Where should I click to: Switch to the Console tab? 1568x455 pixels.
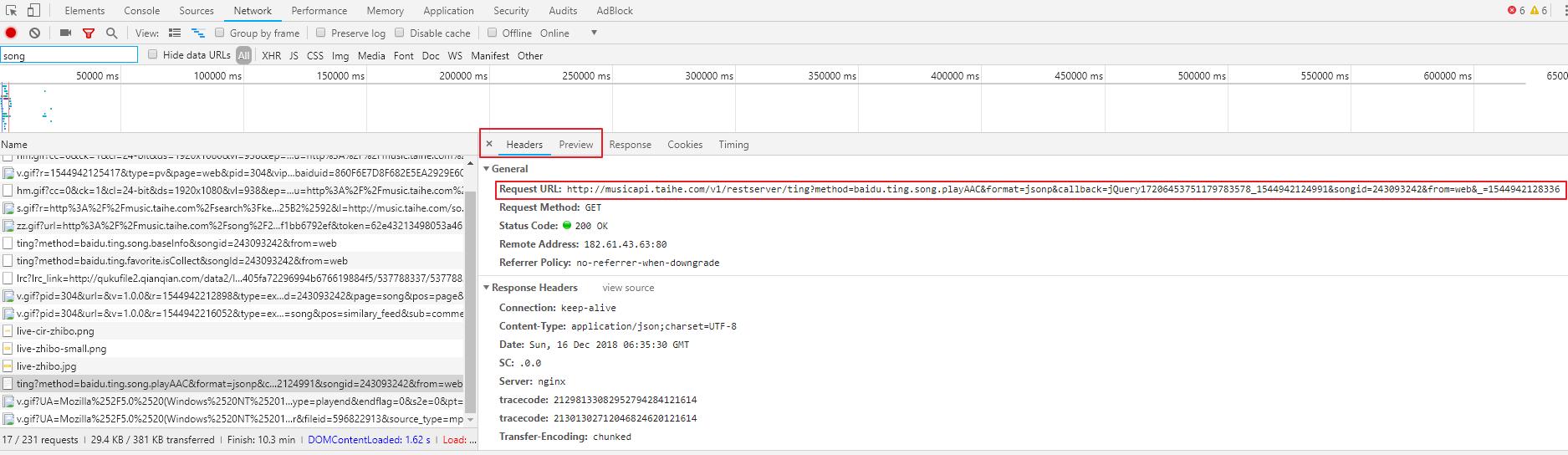[x=142, y=11]
